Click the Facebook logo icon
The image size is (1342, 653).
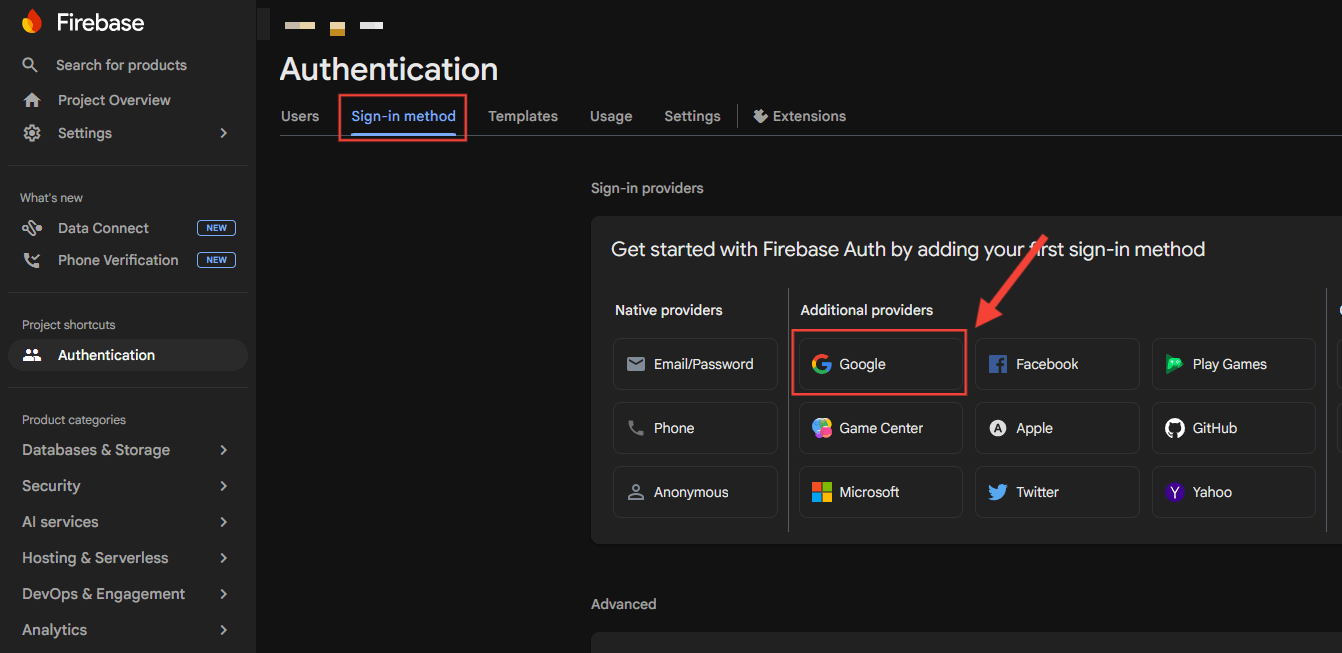(998, 364)
